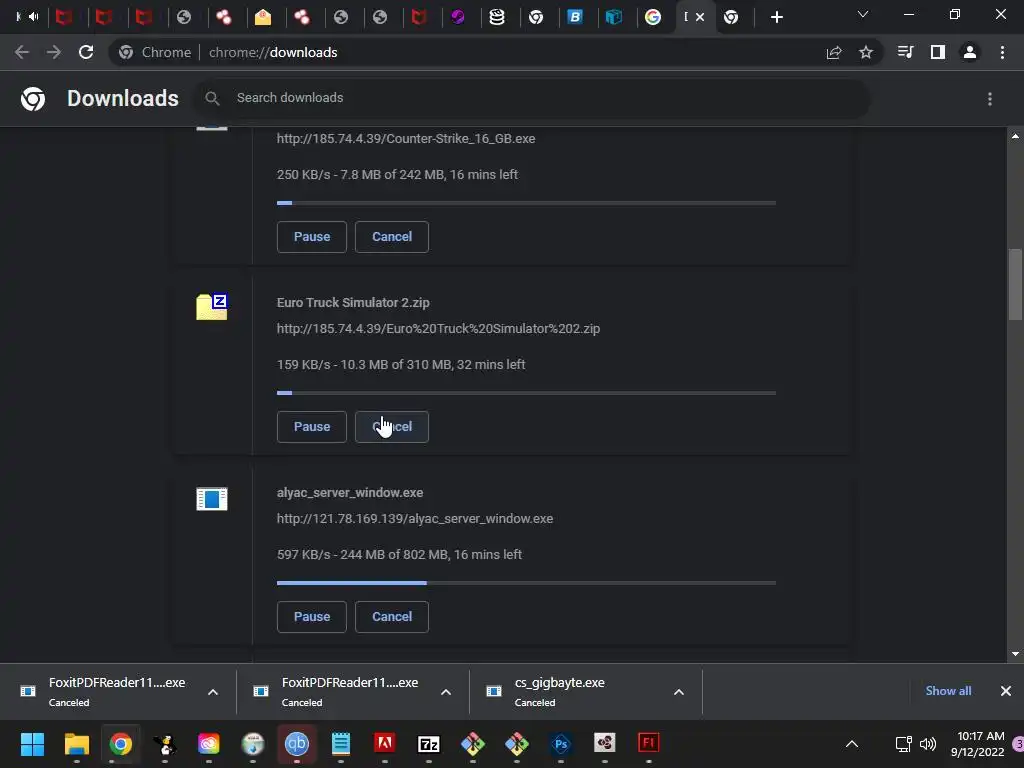The image size is (1024, 768).
Task: Click the zip file icon for Euro Truck Simulator
Action: click(212, 307)
